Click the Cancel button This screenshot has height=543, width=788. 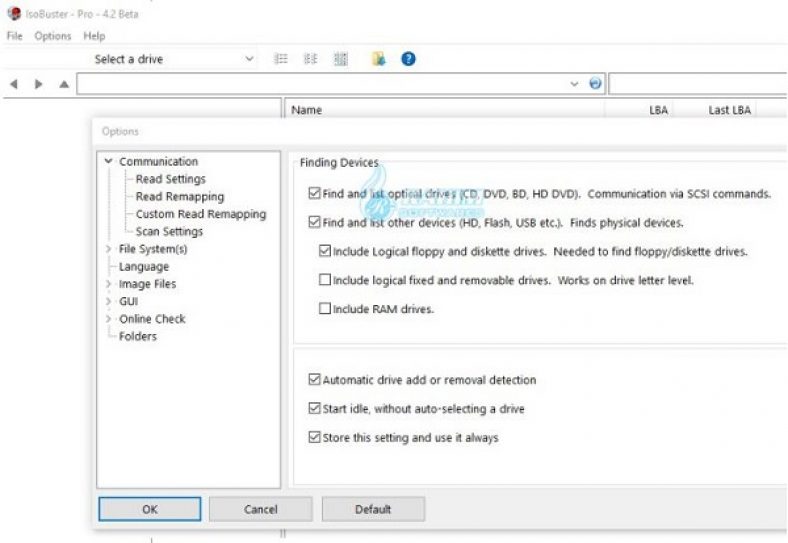(x=261, y=509)
